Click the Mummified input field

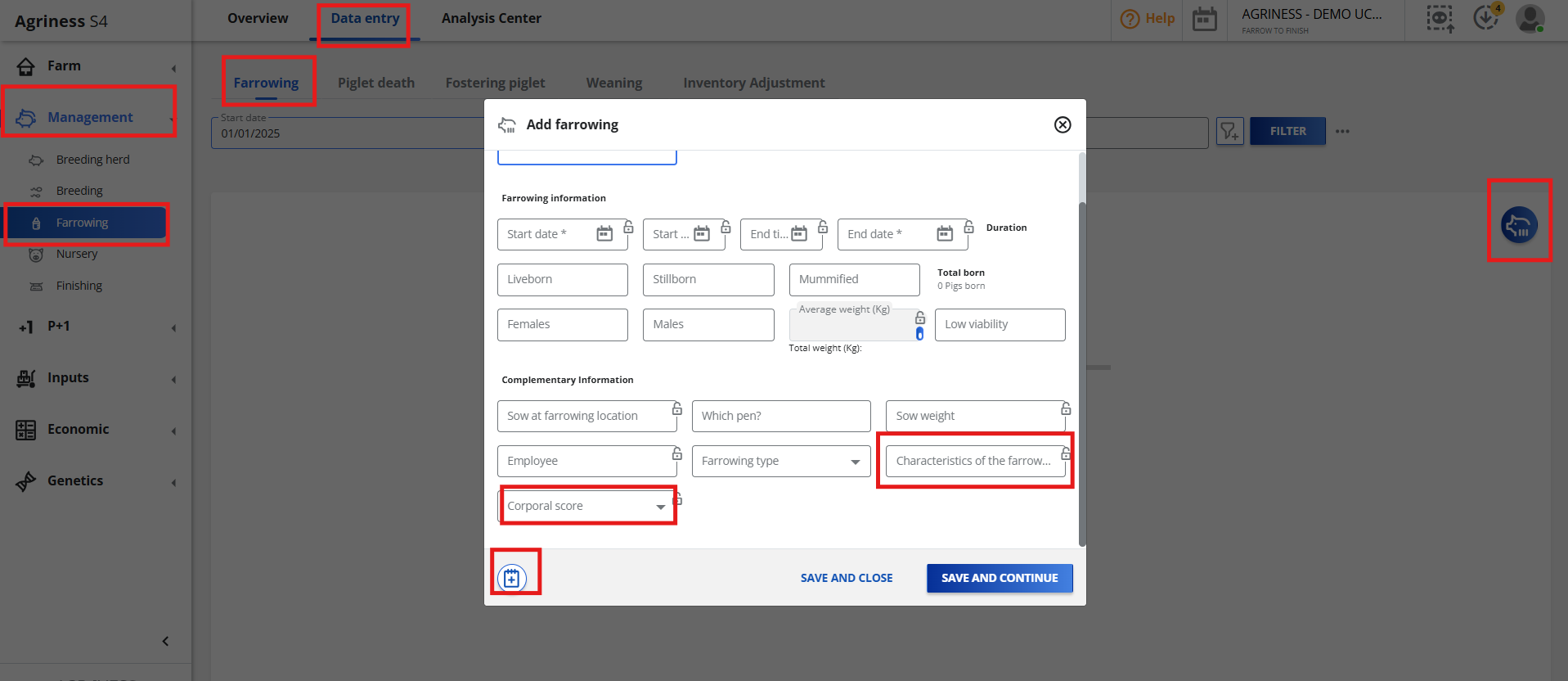[x=855, y=280]
